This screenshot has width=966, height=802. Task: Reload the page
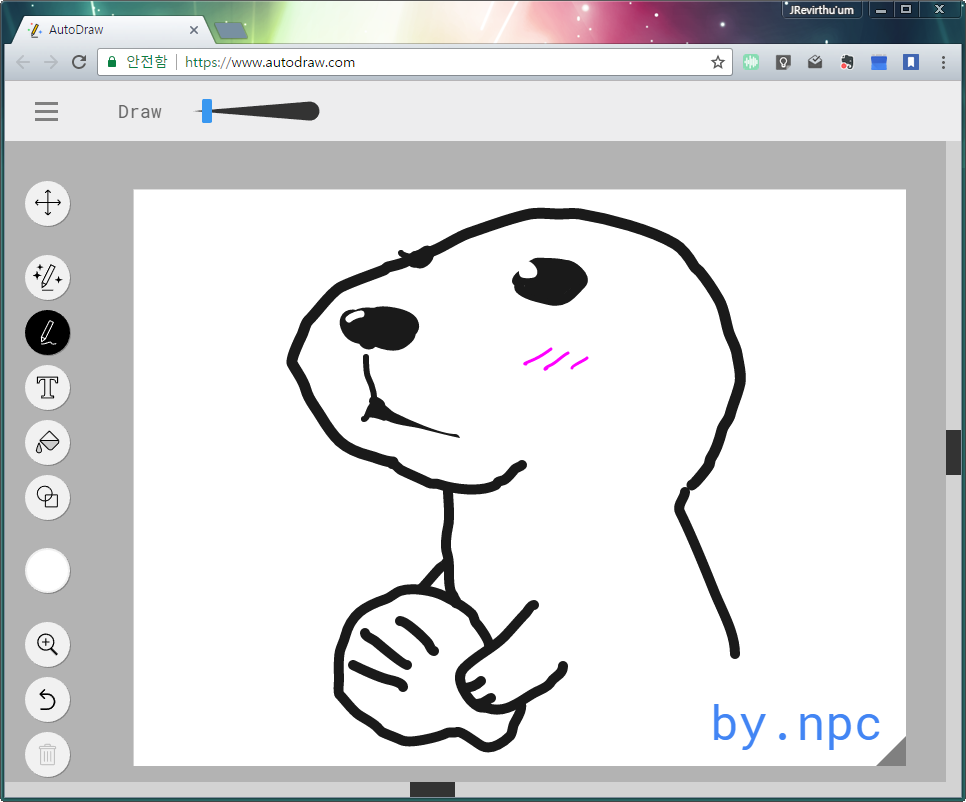point(79,62)
